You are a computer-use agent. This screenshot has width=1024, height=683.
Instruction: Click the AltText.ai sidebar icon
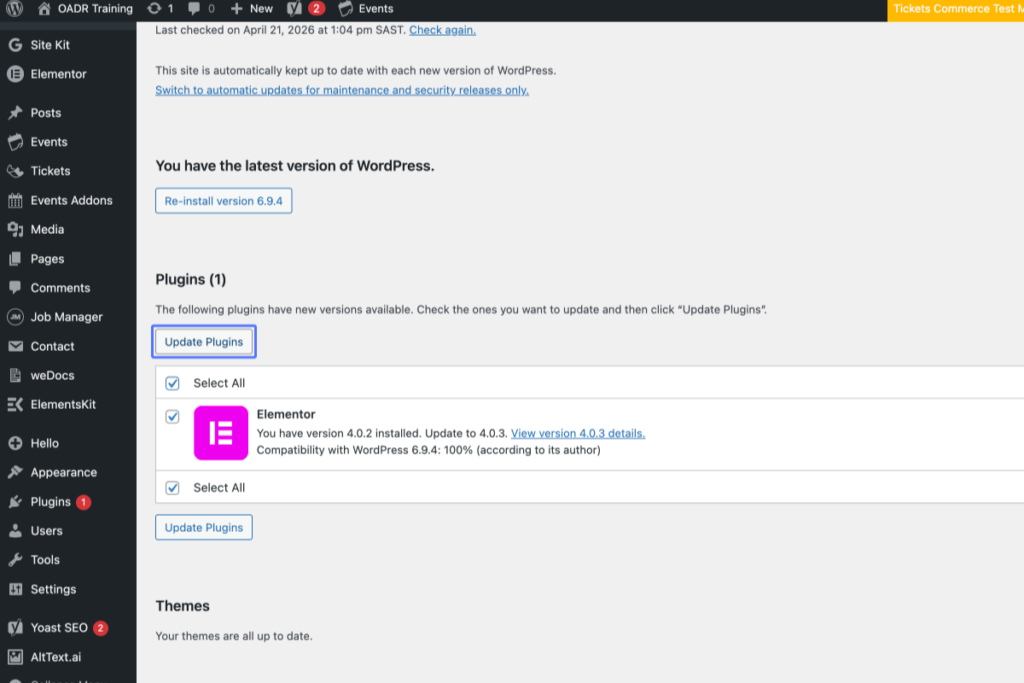coord(15,657)
